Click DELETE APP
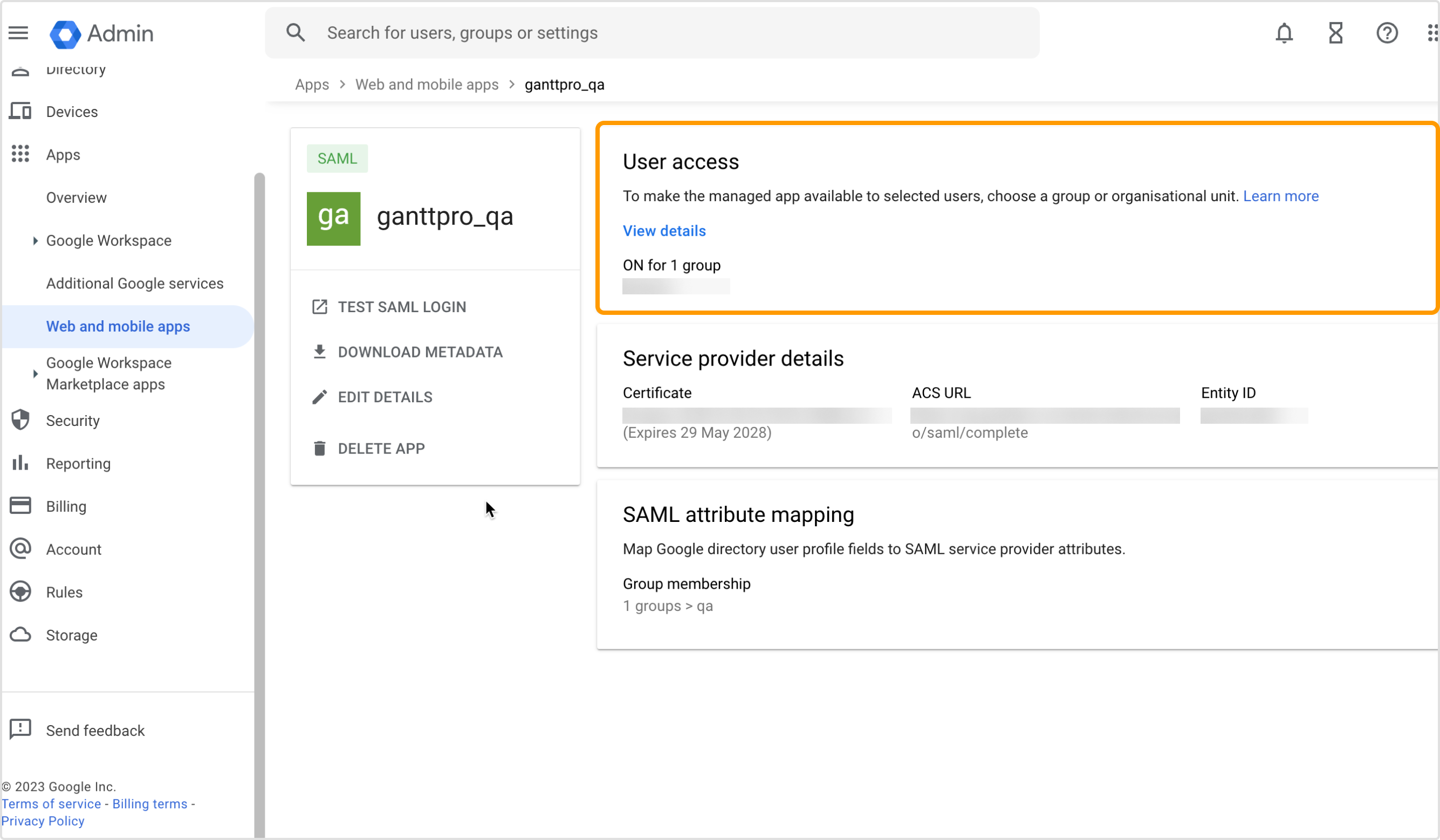1440x840 pixels. point(381,449)
